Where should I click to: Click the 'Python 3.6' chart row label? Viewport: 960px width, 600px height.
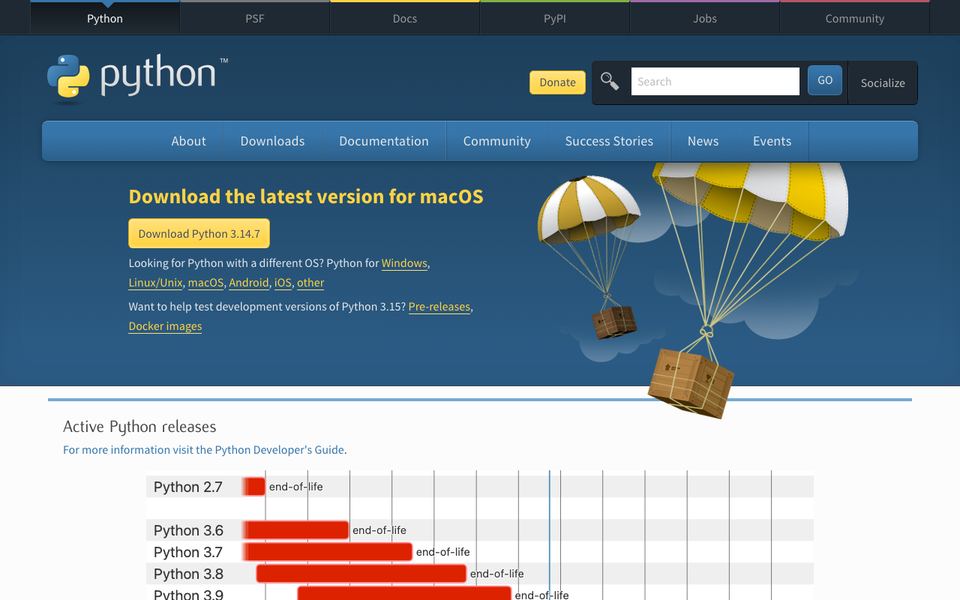(x=189, y=530)
